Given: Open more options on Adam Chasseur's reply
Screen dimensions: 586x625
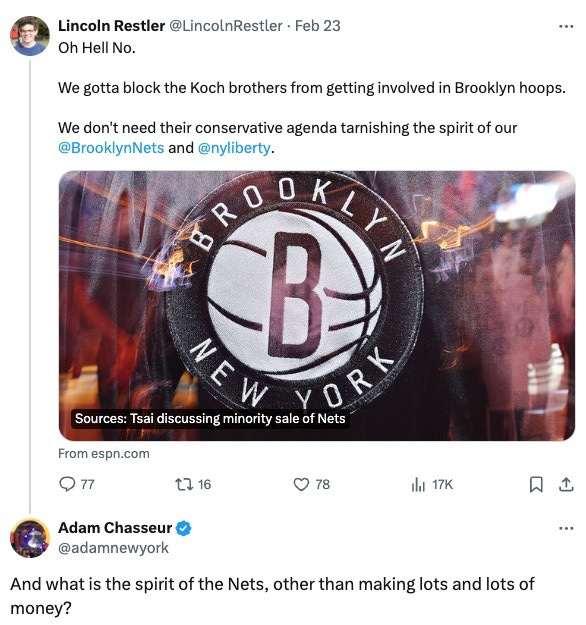Looking at the screenshot, I should 566,529.
